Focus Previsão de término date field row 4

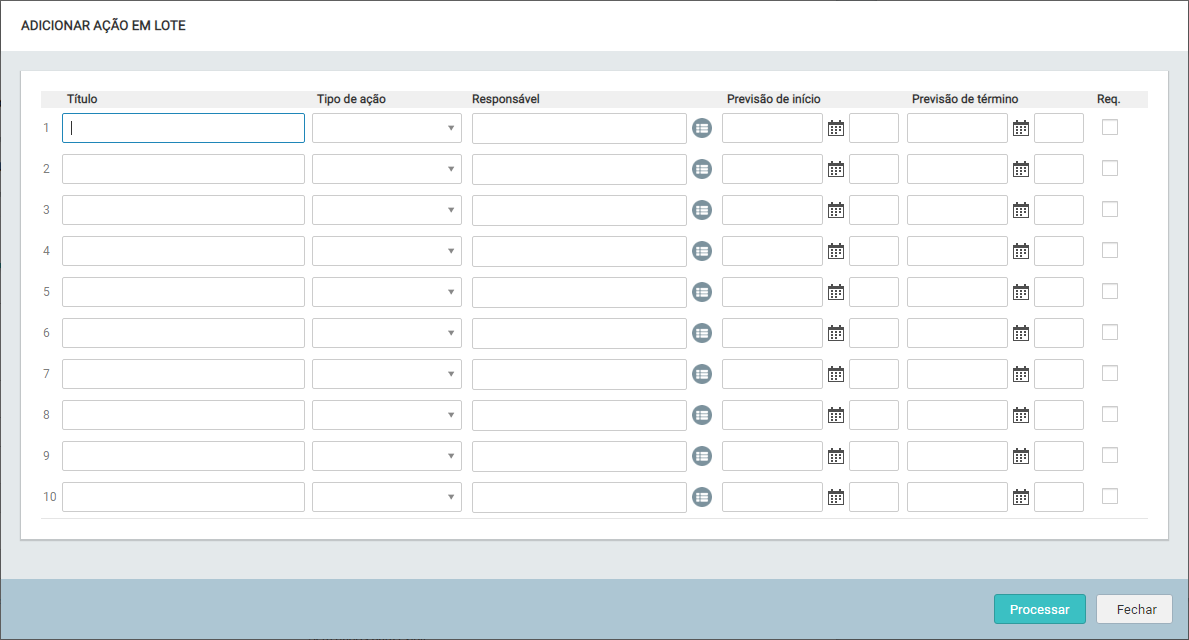point(957,251)
